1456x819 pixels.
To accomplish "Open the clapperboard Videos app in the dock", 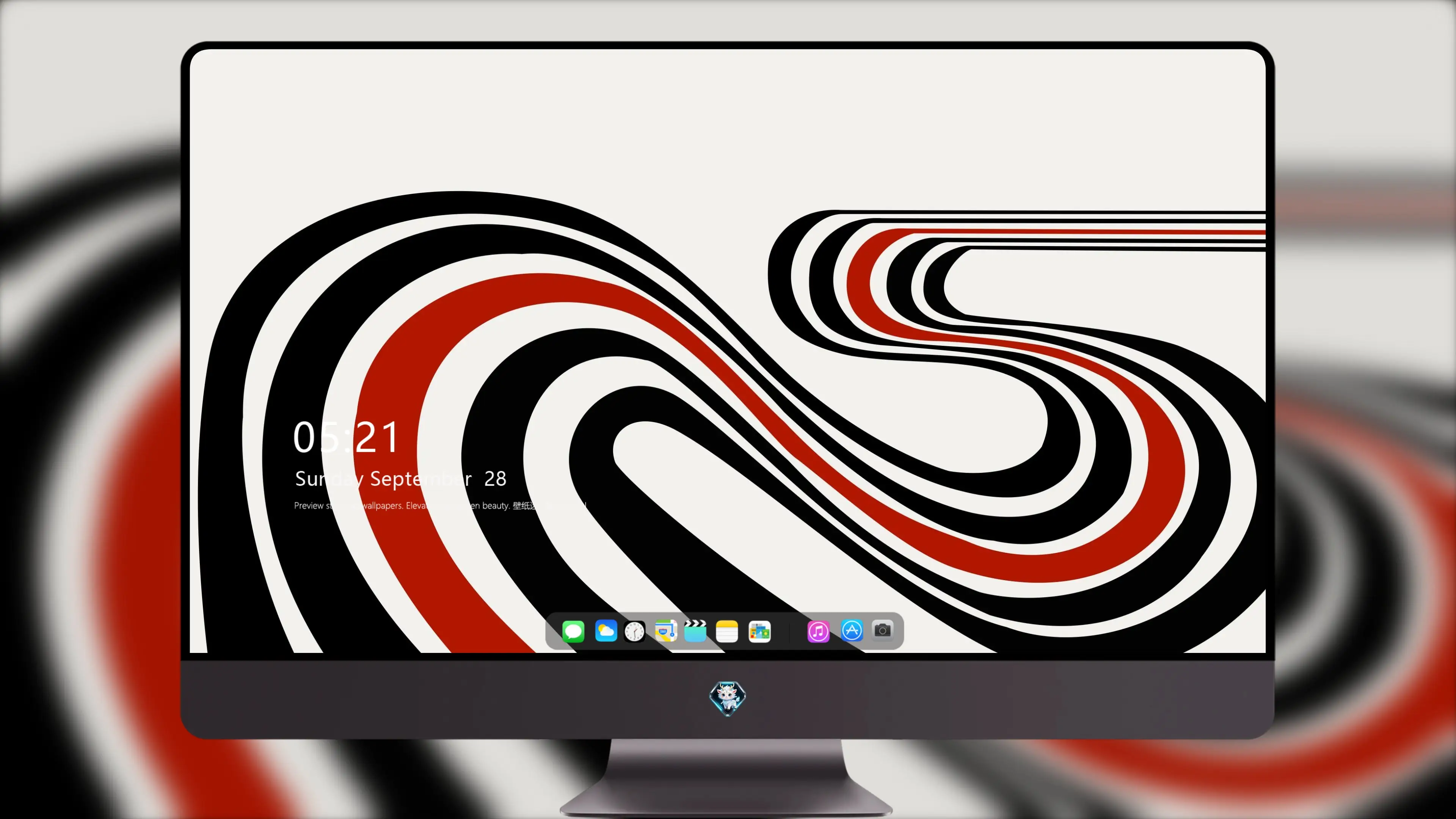I will click(x=695, y=631).
